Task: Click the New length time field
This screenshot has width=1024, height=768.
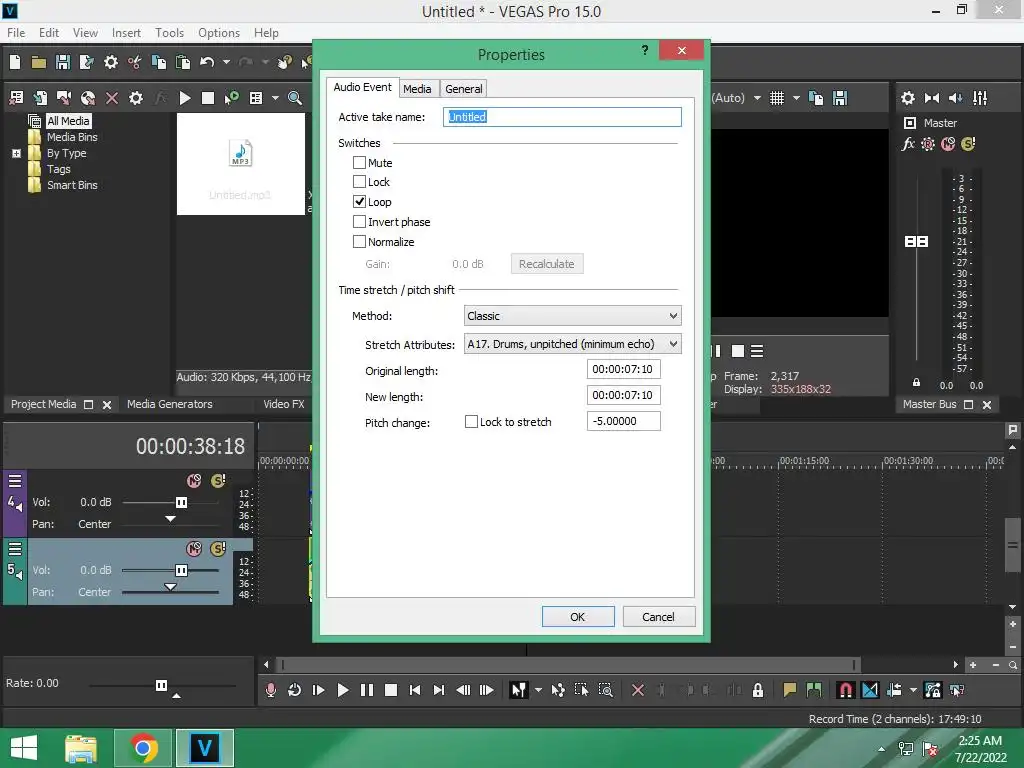Action: coord(624,395)
